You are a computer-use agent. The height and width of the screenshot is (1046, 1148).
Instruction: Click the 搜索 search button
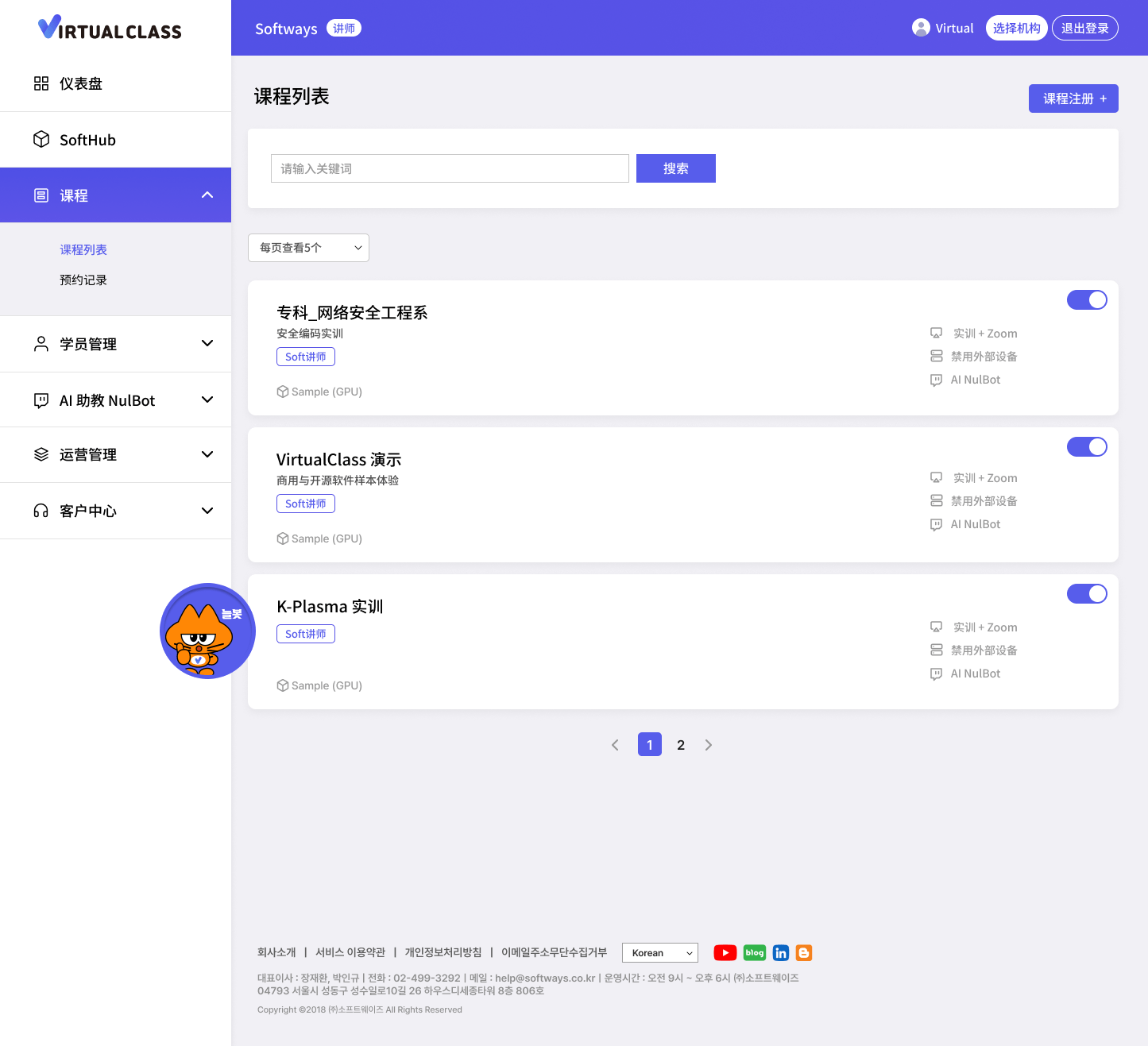click(x=676, y=168)
